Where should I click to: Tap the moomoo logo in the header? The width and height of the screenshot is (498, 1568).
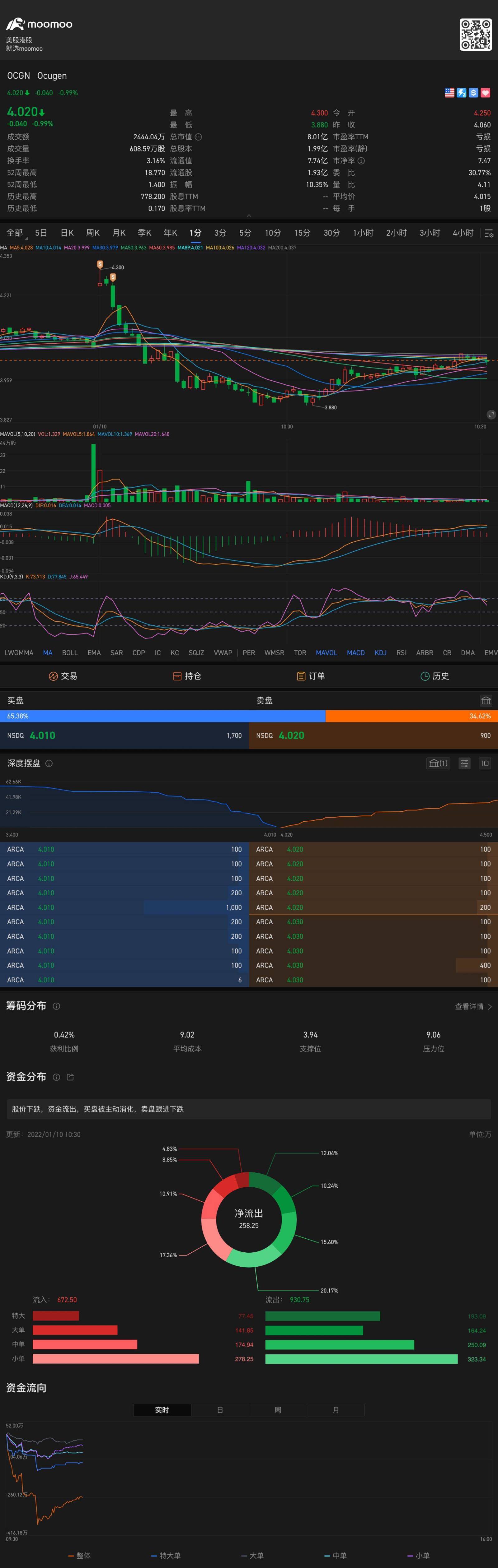(39, 24)
